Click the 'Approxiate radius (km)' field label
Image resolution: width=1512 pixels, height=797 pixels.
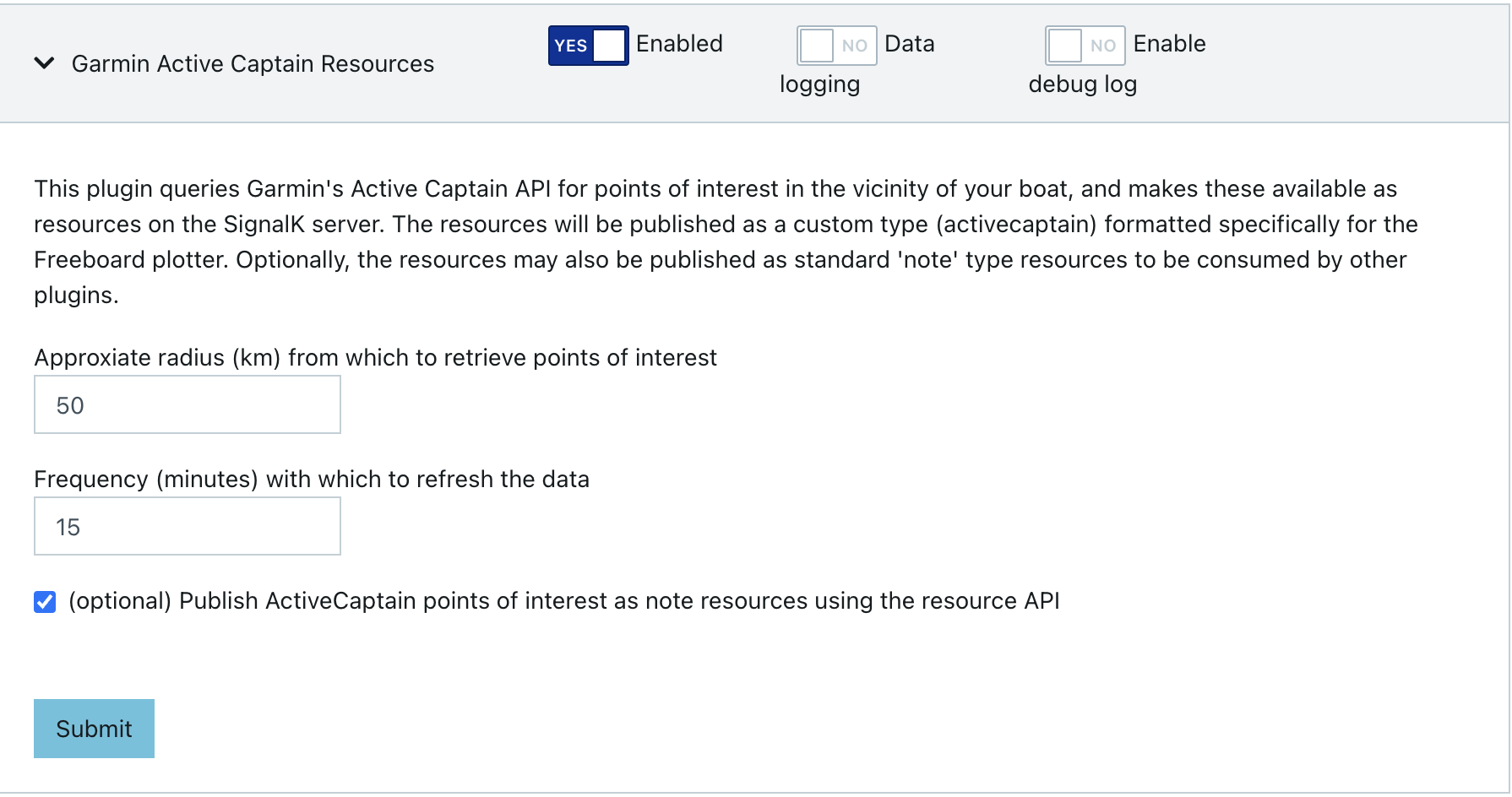pyautogui.click(x=375, y=358)
